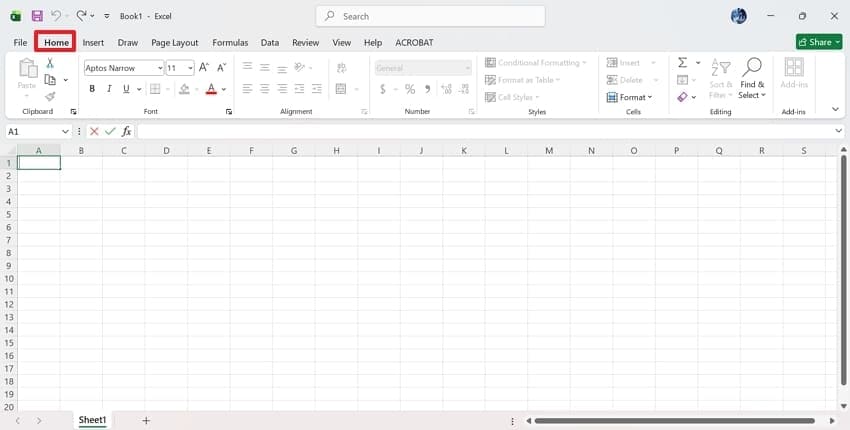
Task: Open the General number format dropdown
Action: [467, 68]
